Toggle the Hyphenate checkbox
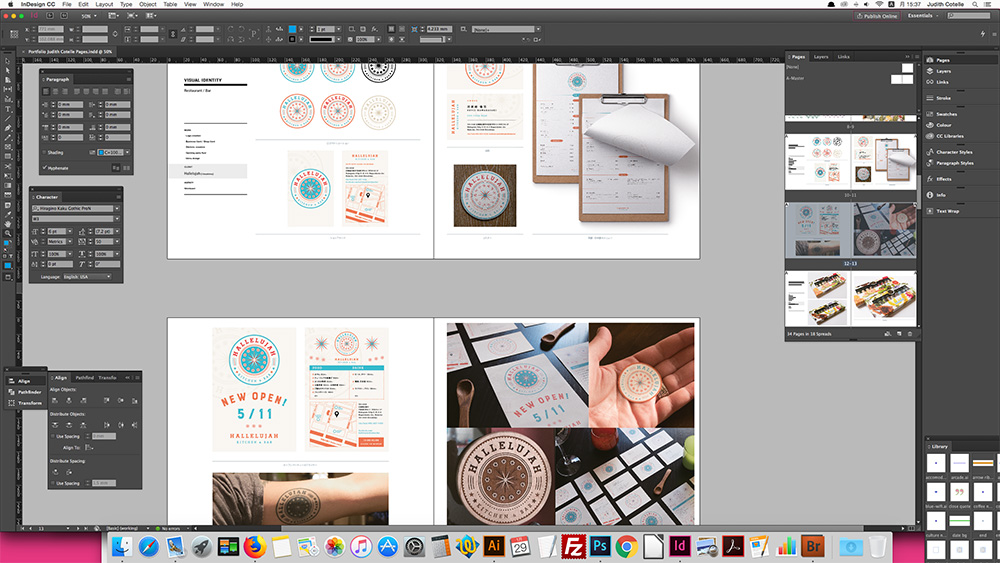This screenshot has height=563, width=1000. (x=44, y=168)
